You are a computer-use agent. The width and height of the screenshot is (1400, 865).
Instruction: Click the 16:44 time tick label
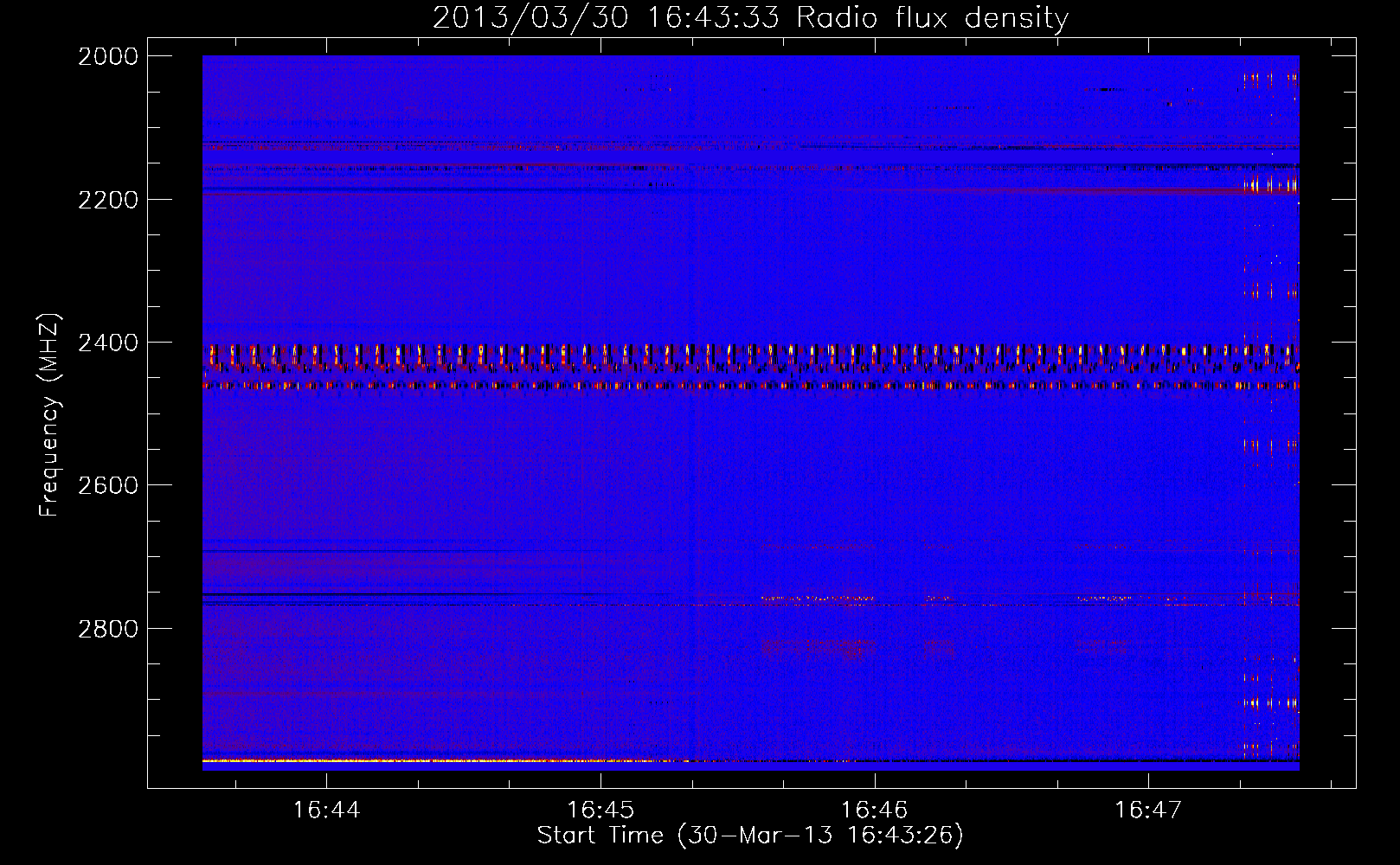coord(326,811)
